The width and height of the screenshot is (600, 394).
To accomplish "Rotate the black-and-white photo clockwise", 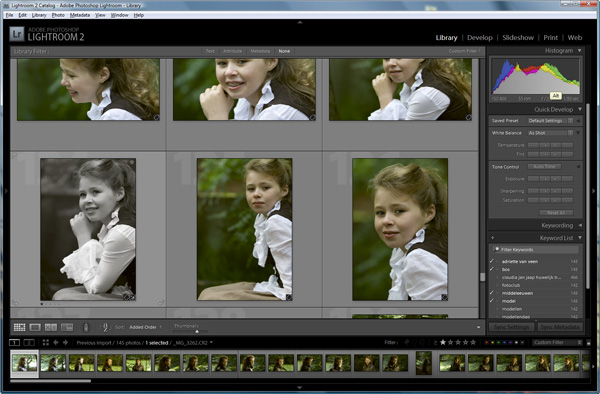I will tap(161, 303).
